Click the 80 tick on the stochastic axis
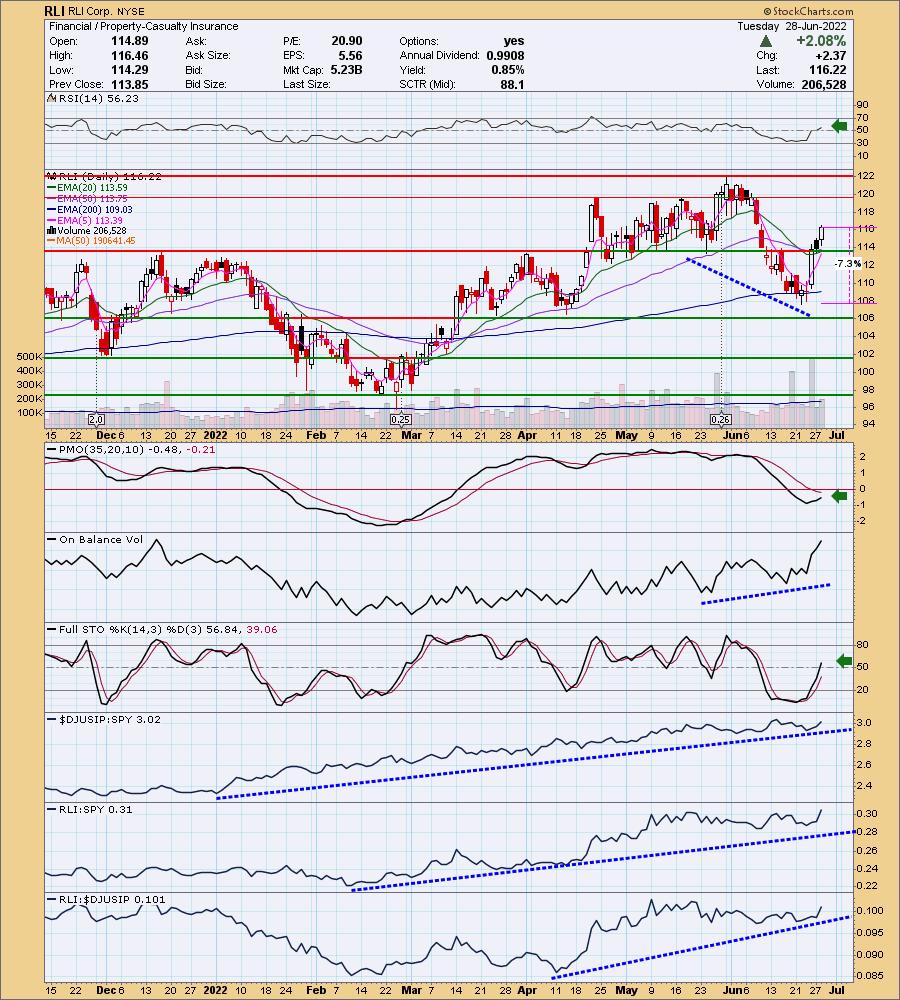Image resolution: width=900 pixels, height=1000 pixels. tap(863, 645)
